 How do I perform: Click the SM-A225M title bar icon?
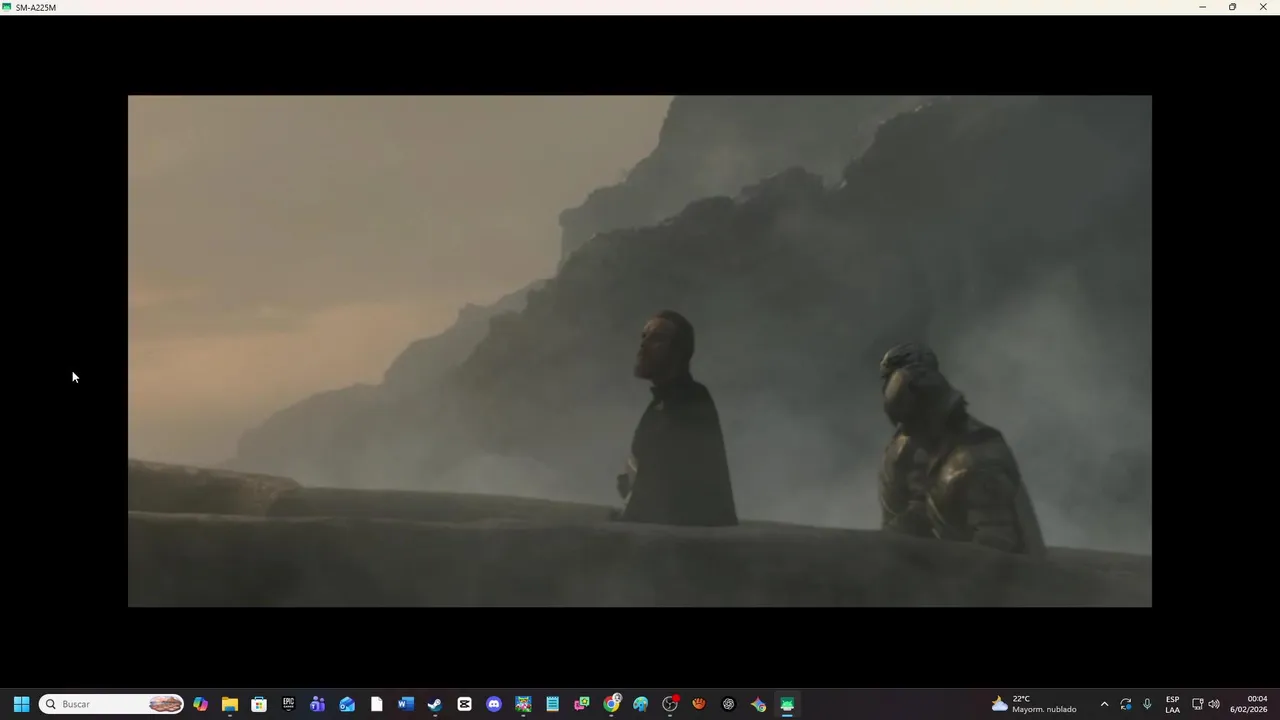tap(7, 7)
